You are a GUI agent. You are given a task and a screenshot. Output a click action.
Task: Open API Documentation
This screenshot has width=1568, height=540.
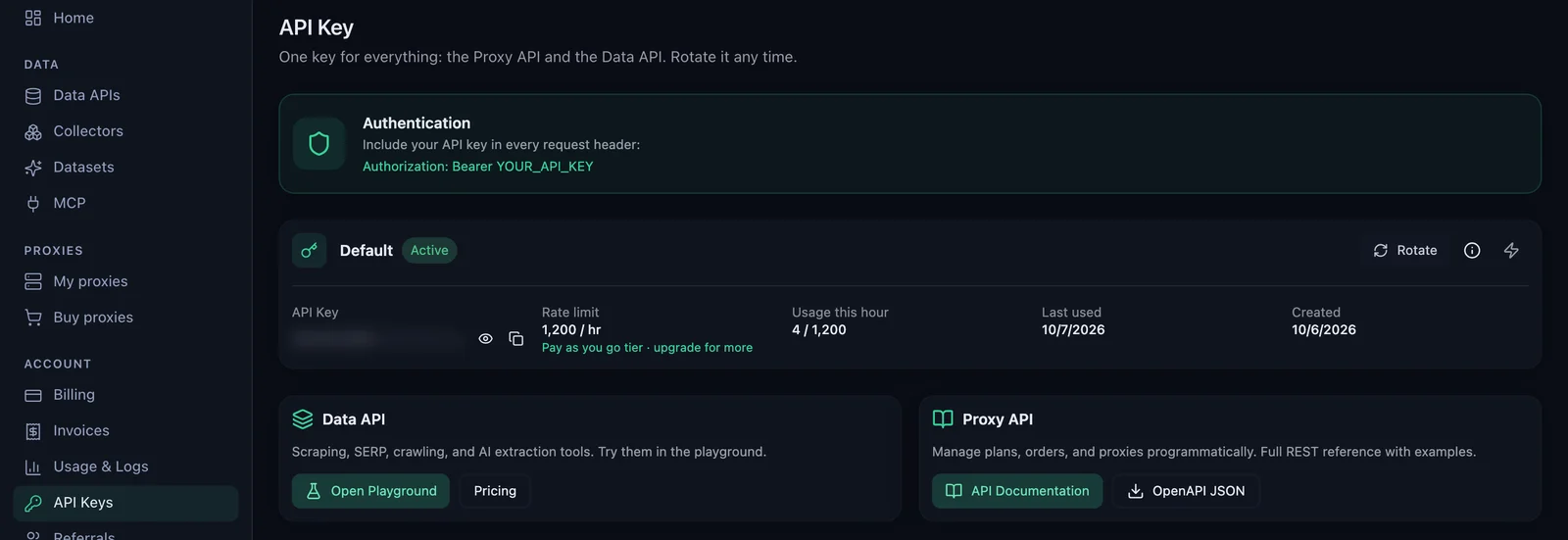click(1017, 491)
